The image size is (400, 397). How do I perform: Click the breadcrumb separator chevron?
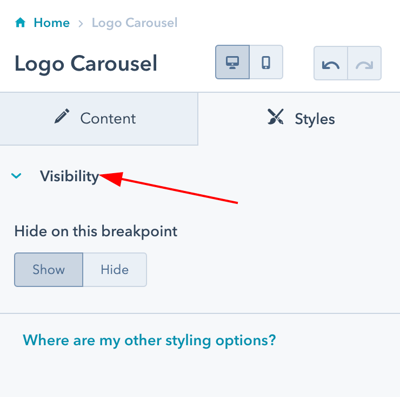[80, 24]
